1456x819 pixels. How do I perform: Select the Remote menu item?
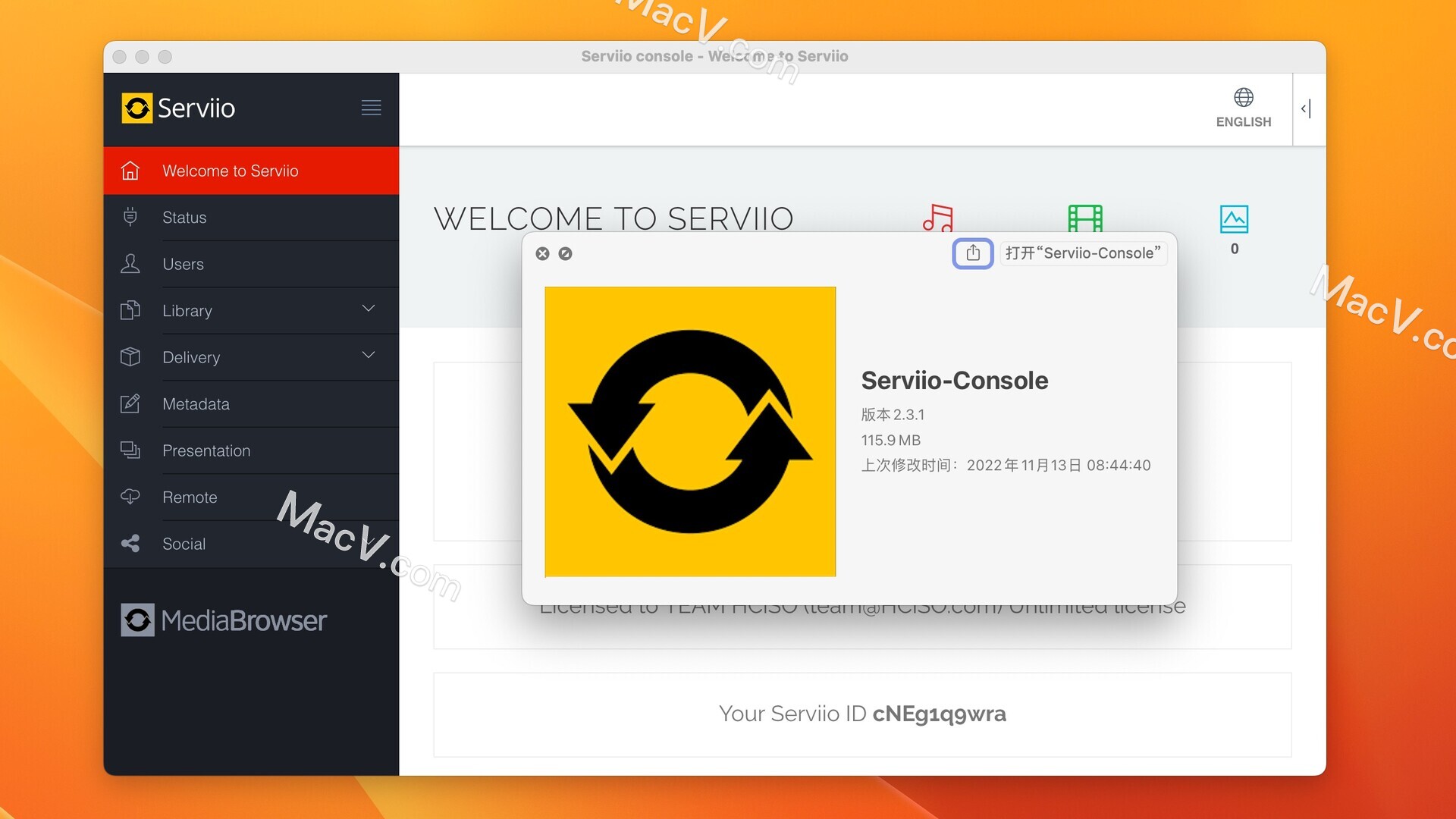click(x=251, y=497)
